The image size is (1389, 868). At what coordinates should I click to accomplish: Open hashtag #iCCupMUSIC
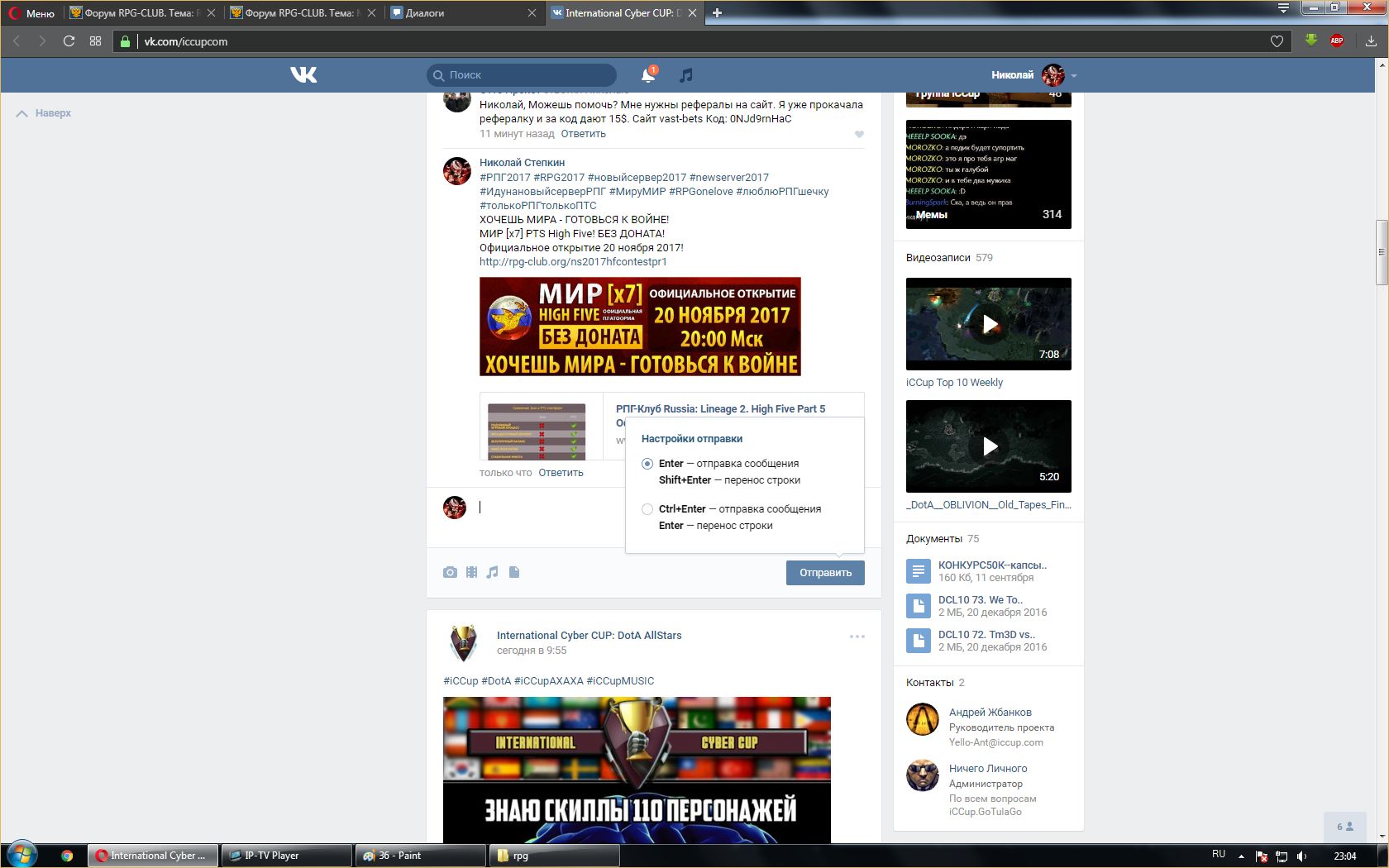pyautogui.click(x=620, y=681)
